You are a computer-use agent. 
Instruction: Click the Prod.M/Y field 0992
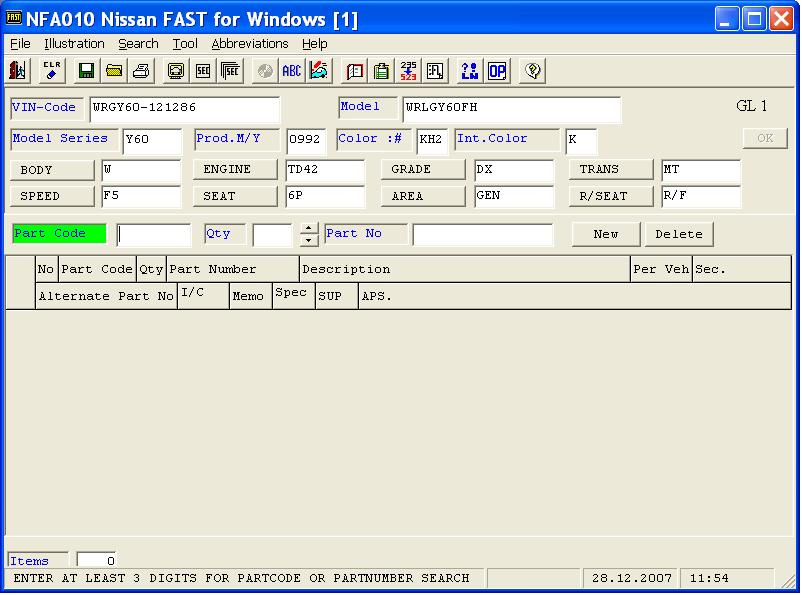click(x=306, y=141)
